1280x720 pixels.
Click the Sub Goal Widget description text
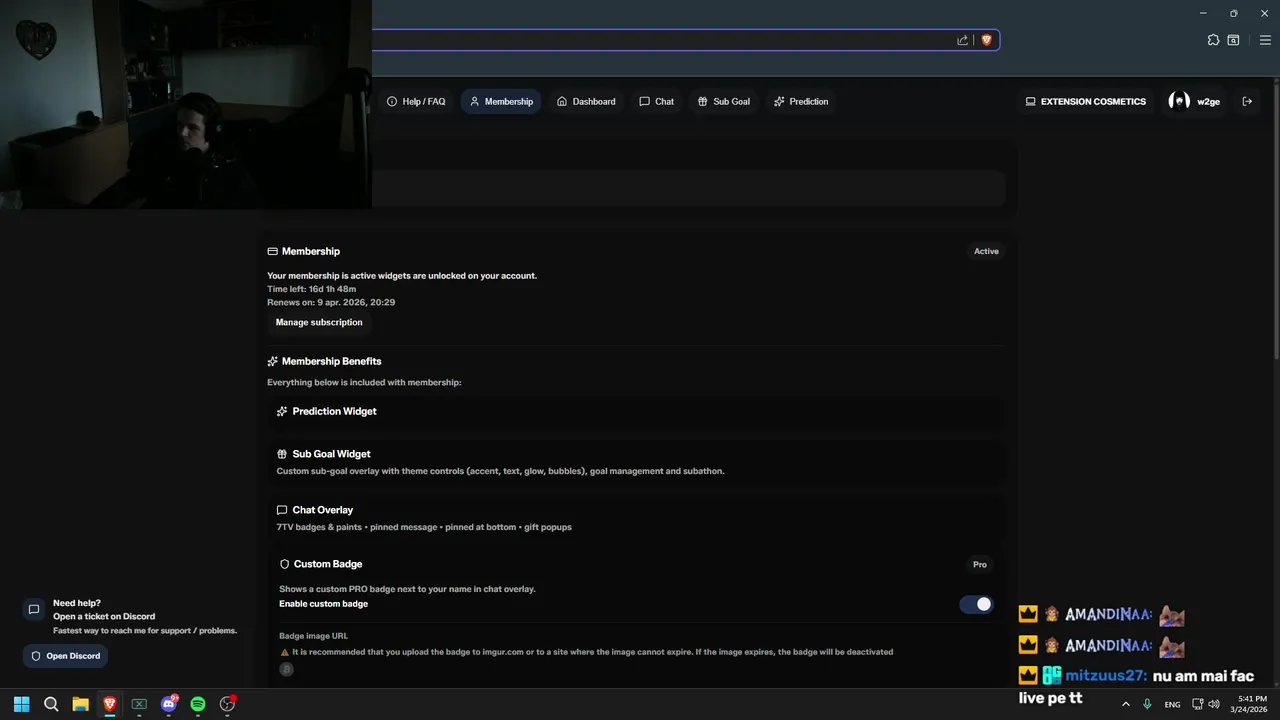click(500, 471)
